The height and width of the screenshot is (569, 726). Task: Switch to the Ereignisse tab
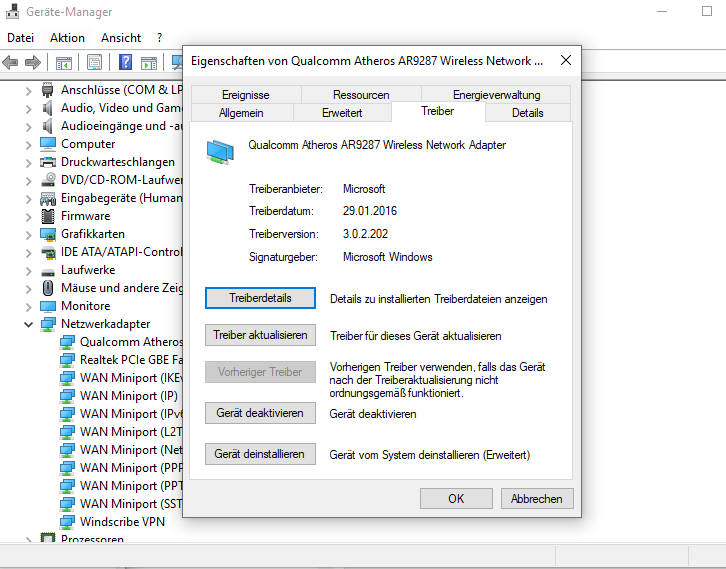click(246, 94)
